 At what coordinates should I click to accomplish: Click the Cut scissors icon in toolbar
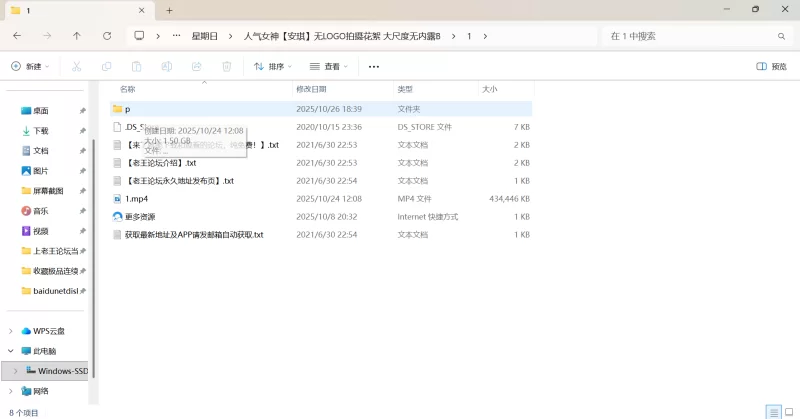(76, 67)
